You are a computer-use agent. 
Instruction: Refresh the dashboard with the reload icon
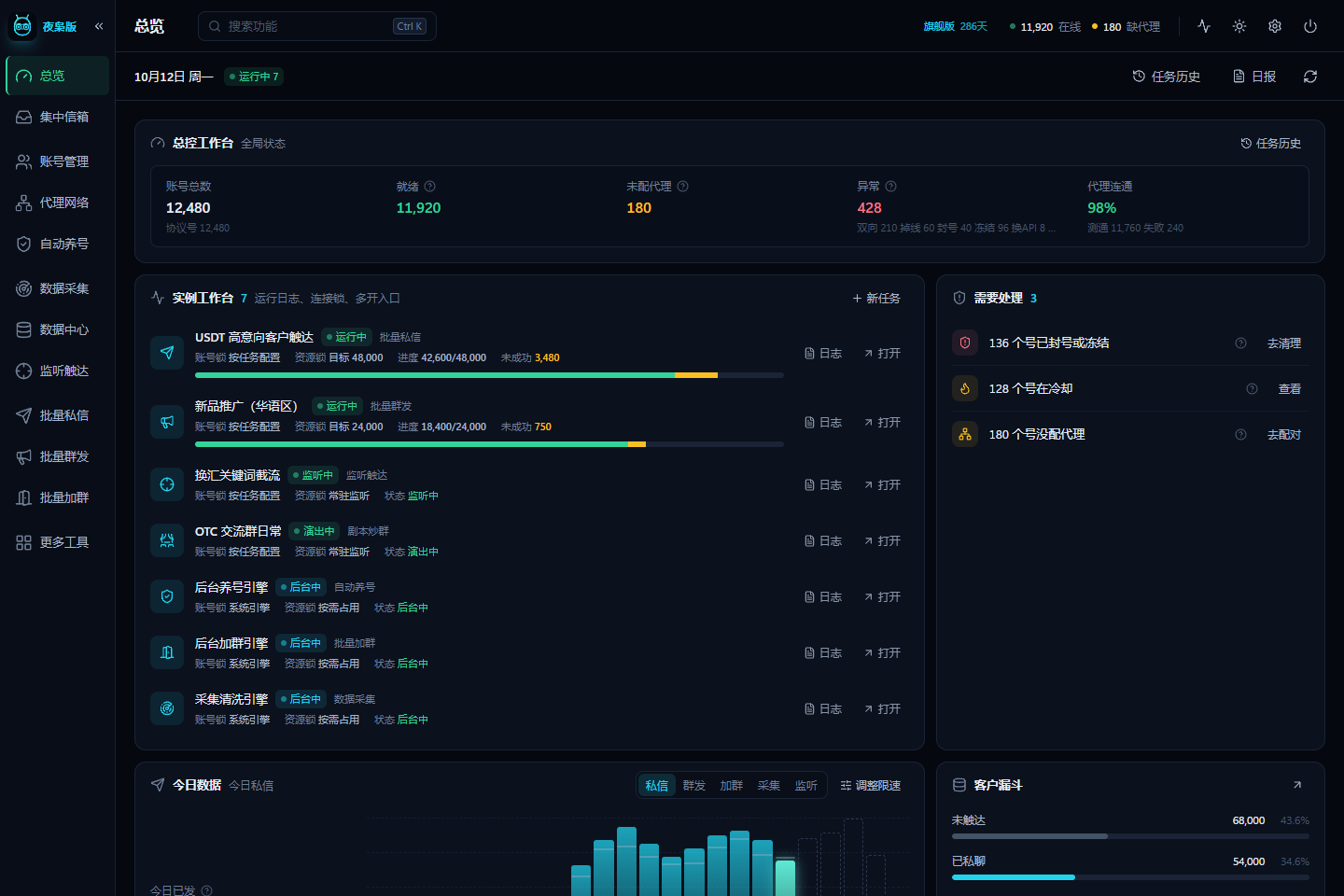coord(1310,77)
